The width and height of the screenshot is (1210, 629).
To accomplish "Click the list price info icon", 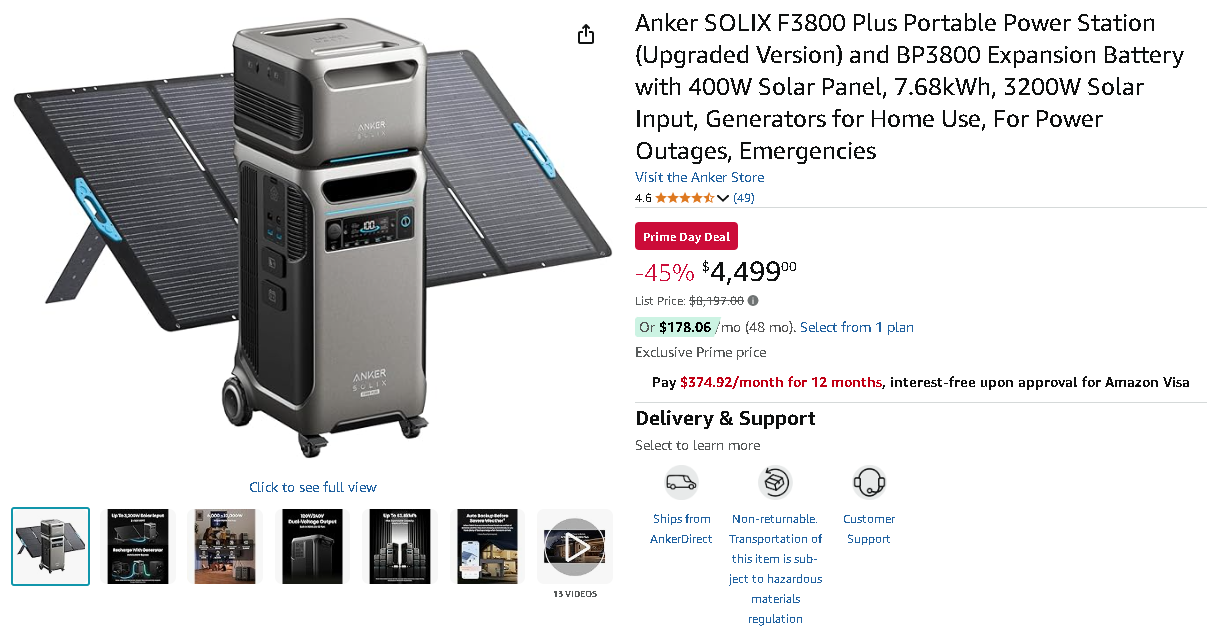I will [753, 300].
